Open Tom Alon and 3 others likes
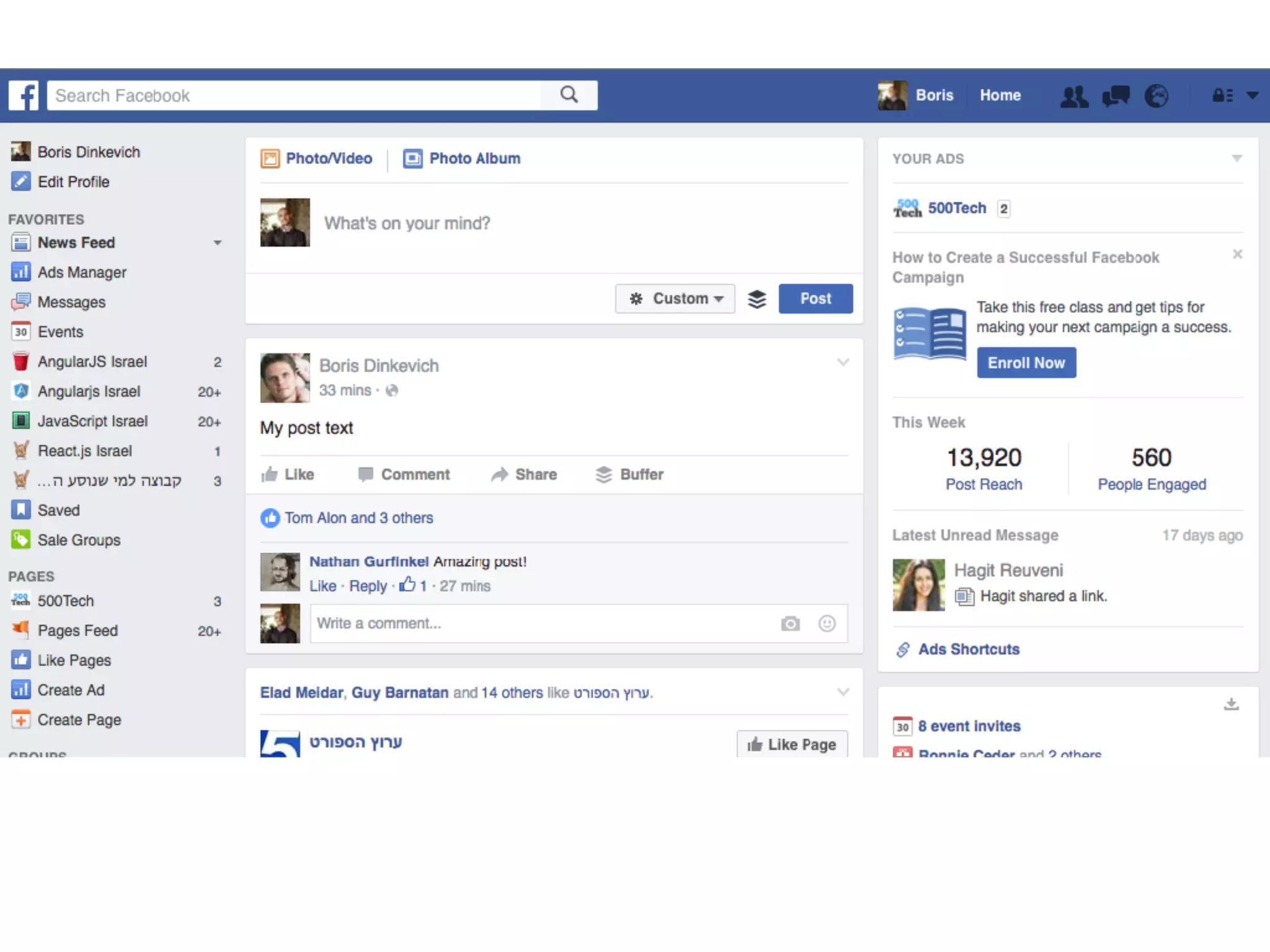The height and width of the screenshot is (952, 1270). [359, 518]
